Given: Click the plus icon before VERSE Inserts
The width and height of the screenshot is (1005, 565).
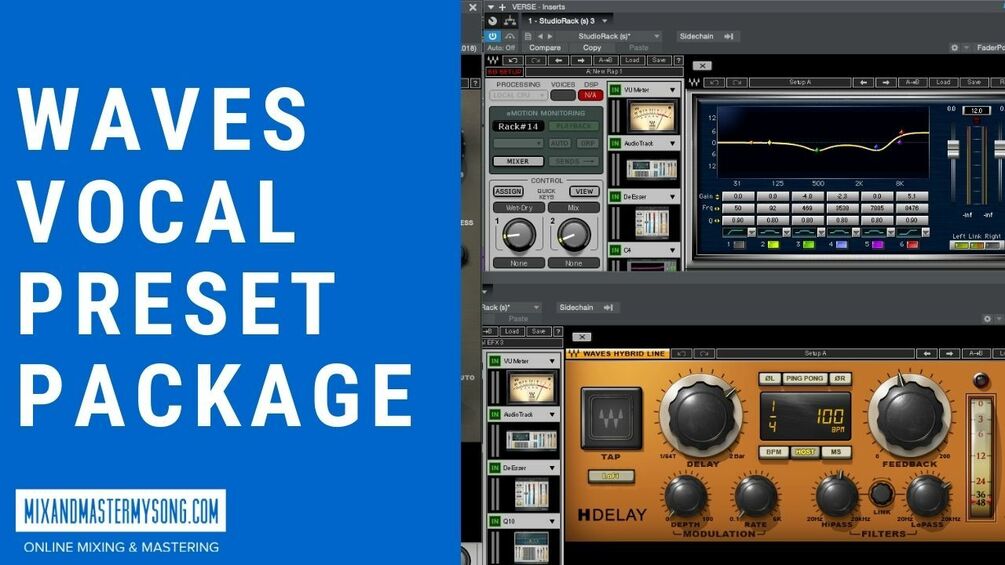Looking at the screenshot, I should [x=502, y=7].
